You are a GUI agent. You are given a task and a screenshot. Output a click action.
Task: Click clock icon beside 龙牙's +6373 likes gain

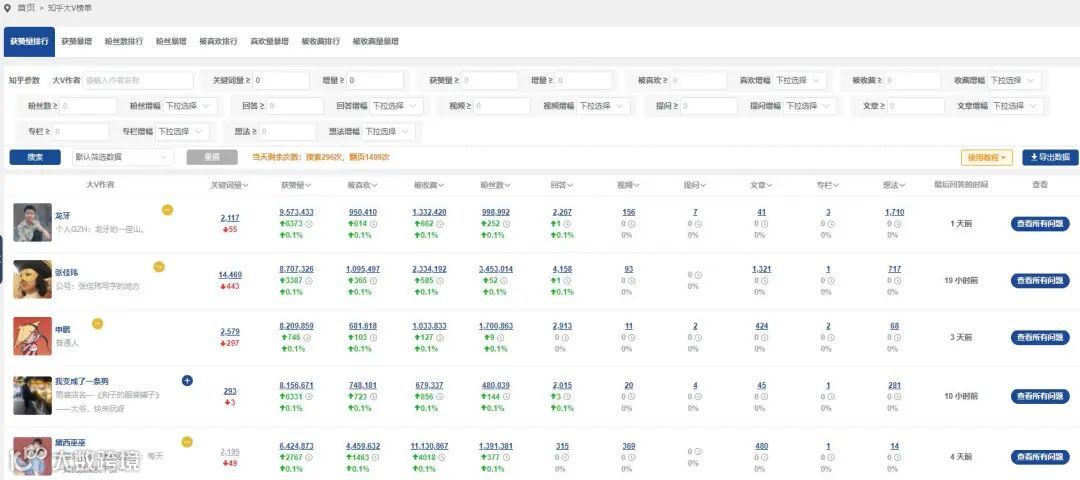[x=309, y=224]
